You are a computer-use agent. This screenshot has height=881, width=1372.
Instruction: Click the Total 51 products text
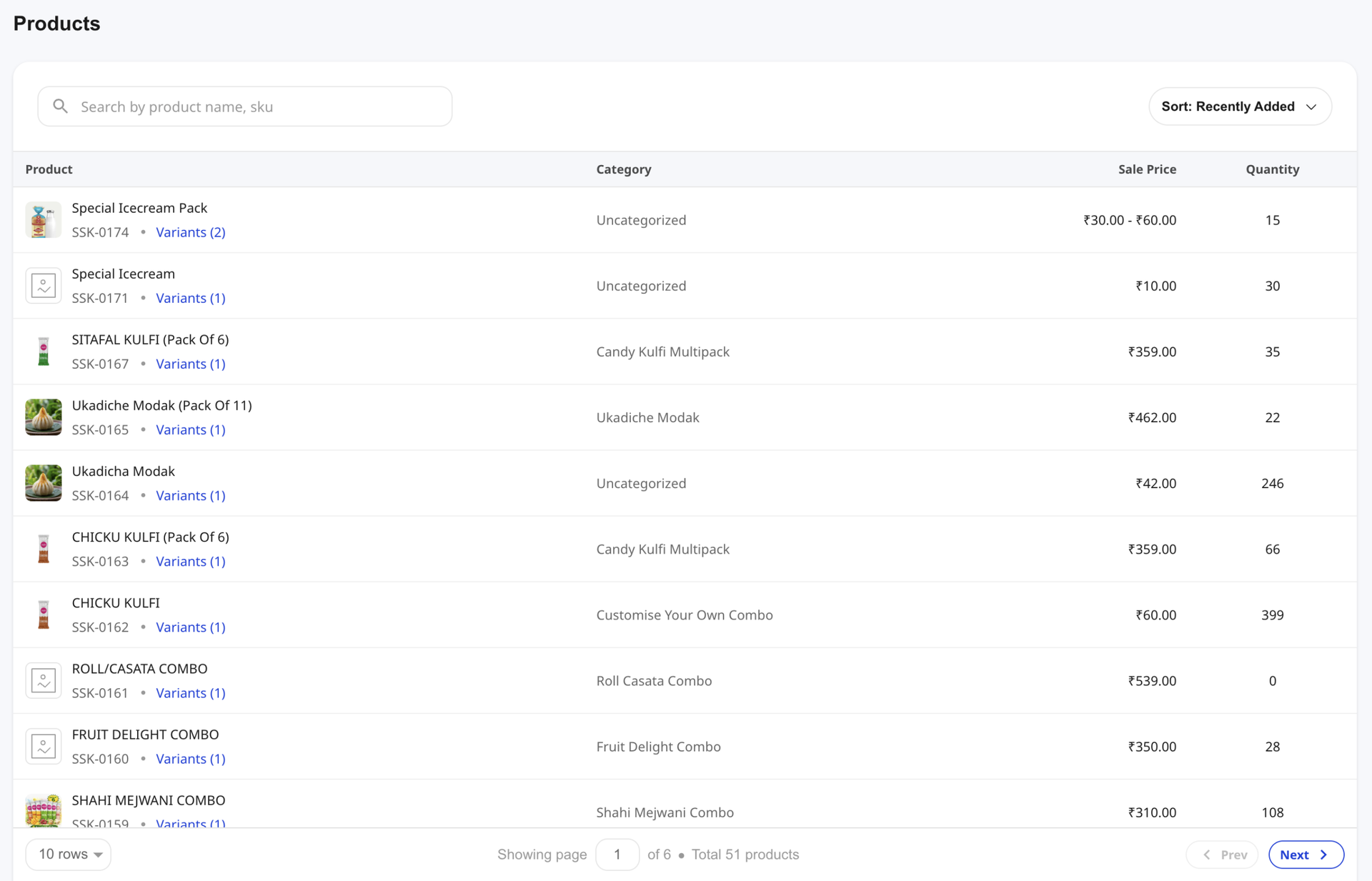[745, 854]
